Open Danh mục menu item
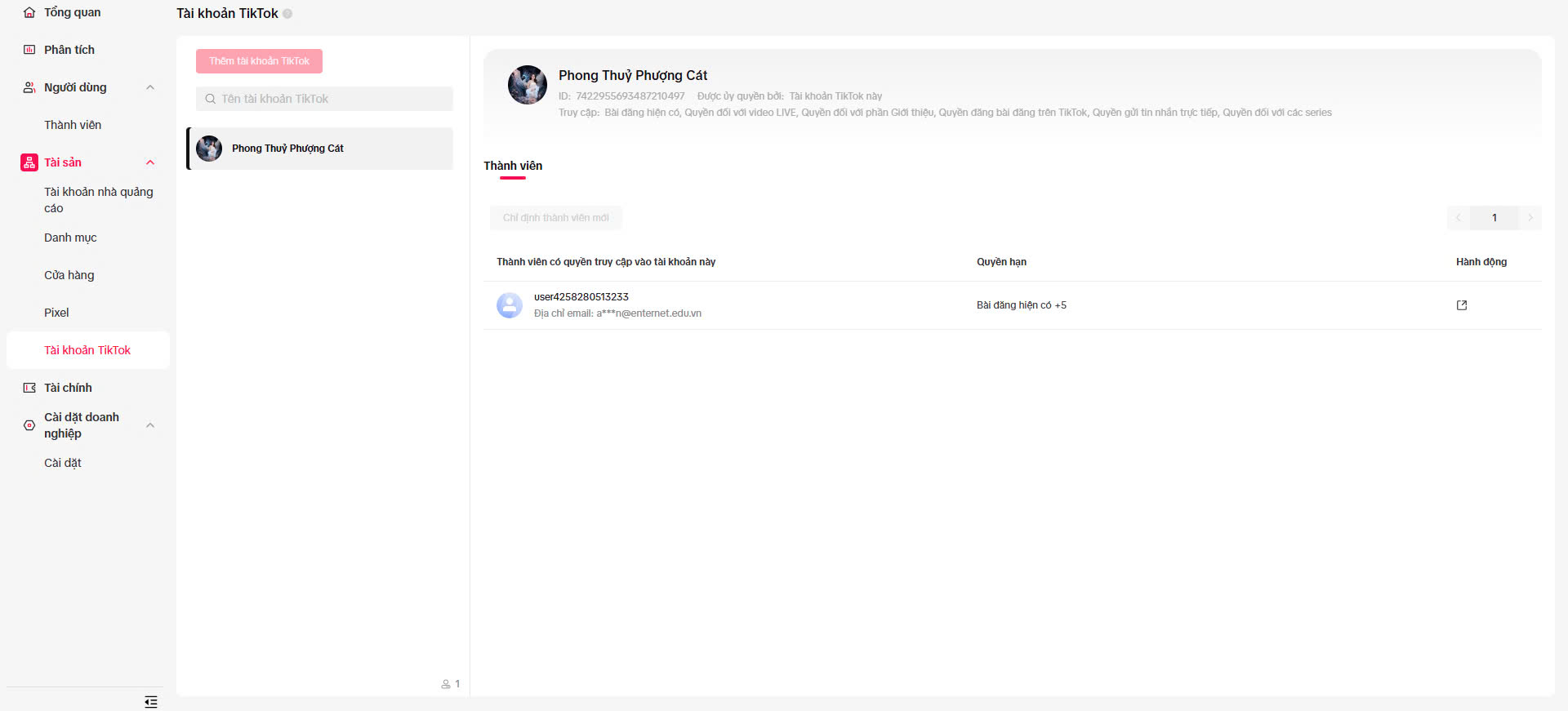The width and height of the screenshot is (1568, 711). tap(70, 238)
